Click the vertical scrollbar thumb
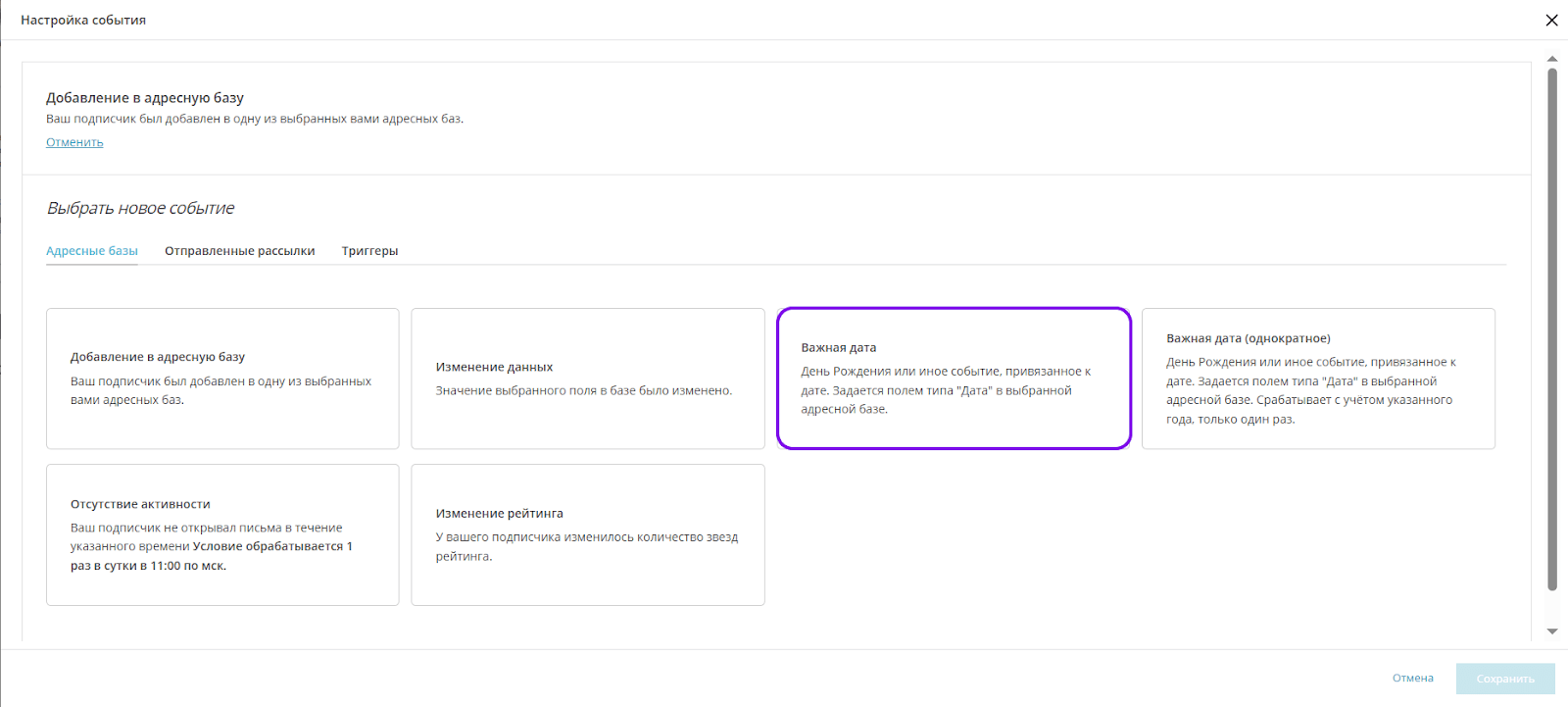 point(1552,328)
